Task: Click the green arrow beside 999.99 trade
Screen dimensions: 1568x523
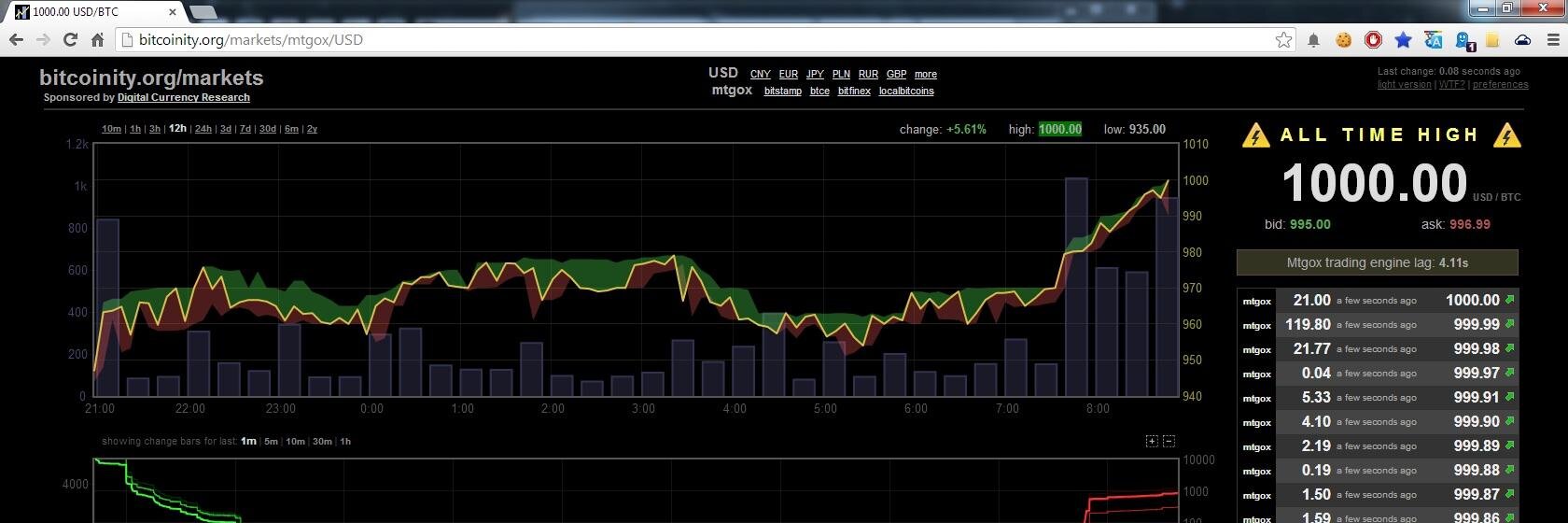Action: (1509, 324)
